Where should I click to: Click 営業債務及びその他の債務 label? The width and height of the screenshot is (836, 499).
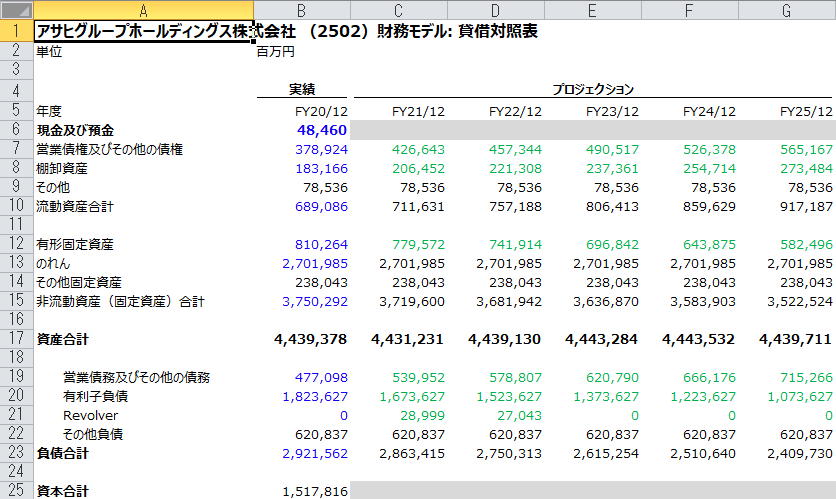[136, 377]
